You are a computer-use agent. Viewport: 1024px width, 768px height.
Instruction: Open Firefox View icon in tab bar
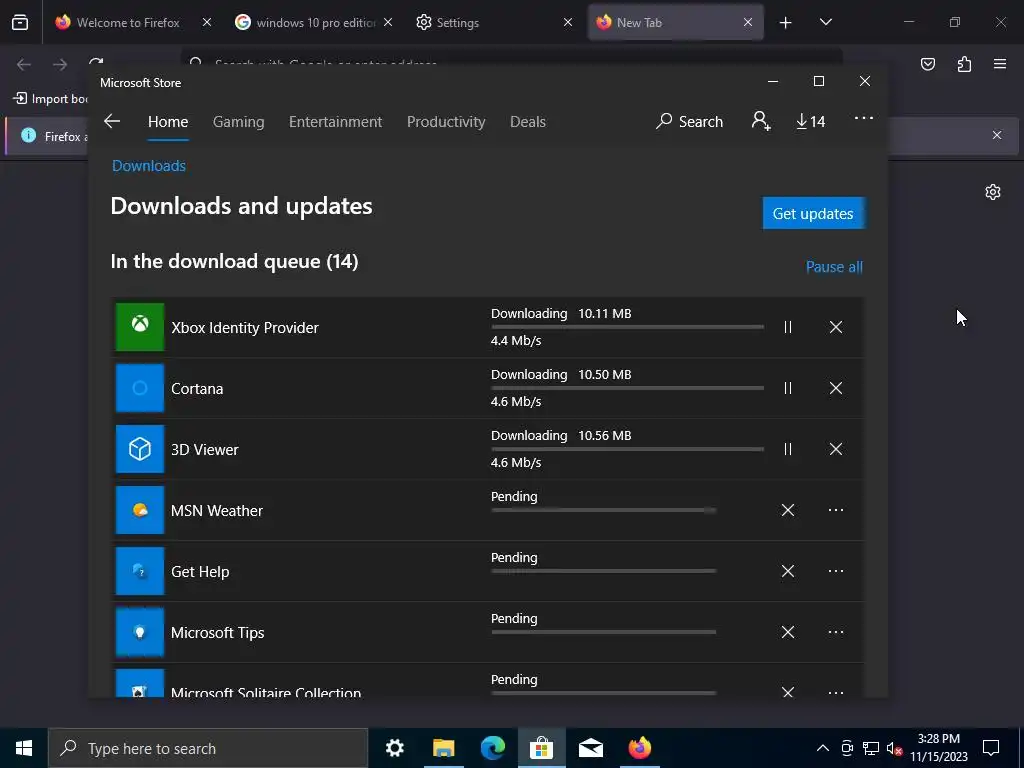click(x=20, y=22)
